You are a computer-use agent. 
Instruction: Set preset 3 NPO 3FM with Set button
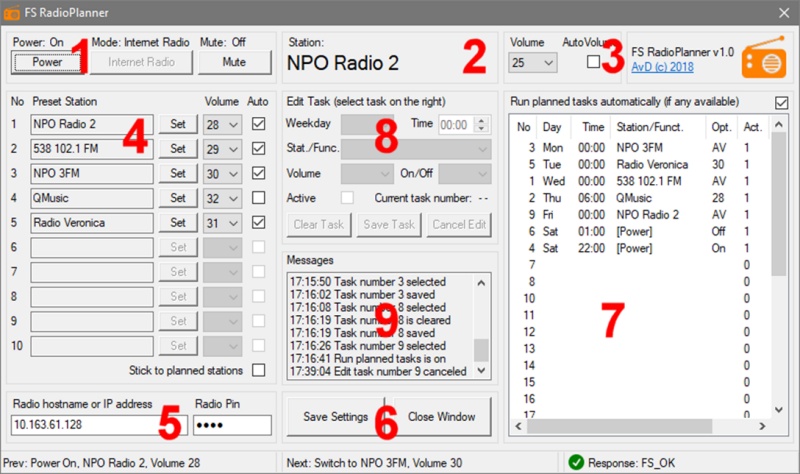coord(178,173)
